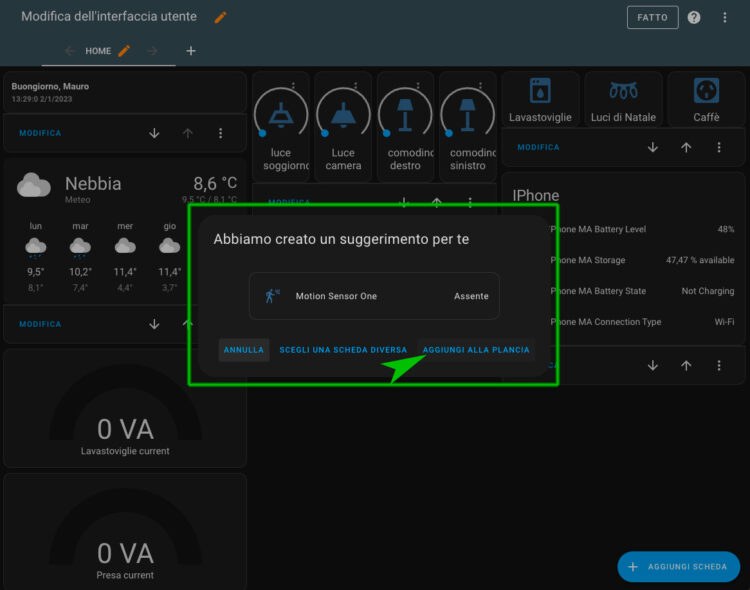This screenshot has height=590, width=750.
Task: Open Presa current gauge
Action: [x=125, y=532]
